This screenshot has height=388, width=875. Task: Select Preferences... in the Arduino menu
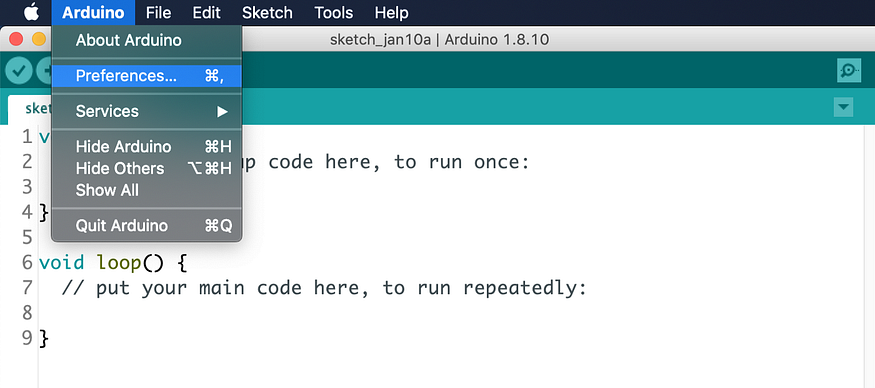click(147, 76)
